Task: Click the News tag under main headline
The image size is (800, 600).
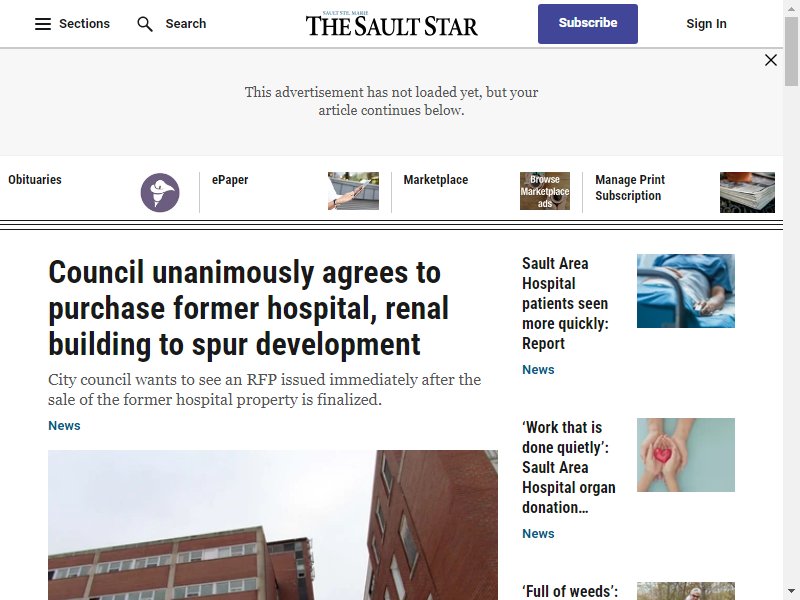Action: (64, 426)
